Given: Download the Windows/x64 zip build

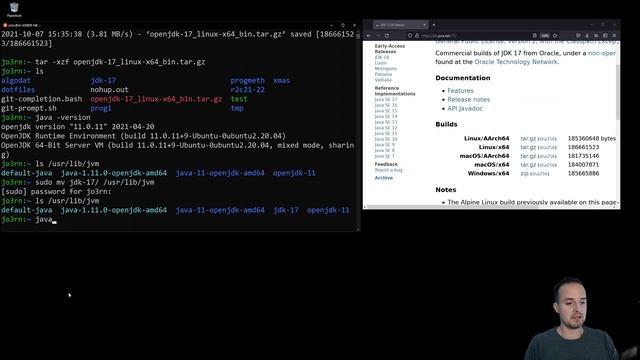Looking at the screenshot, I should (524, 173).
